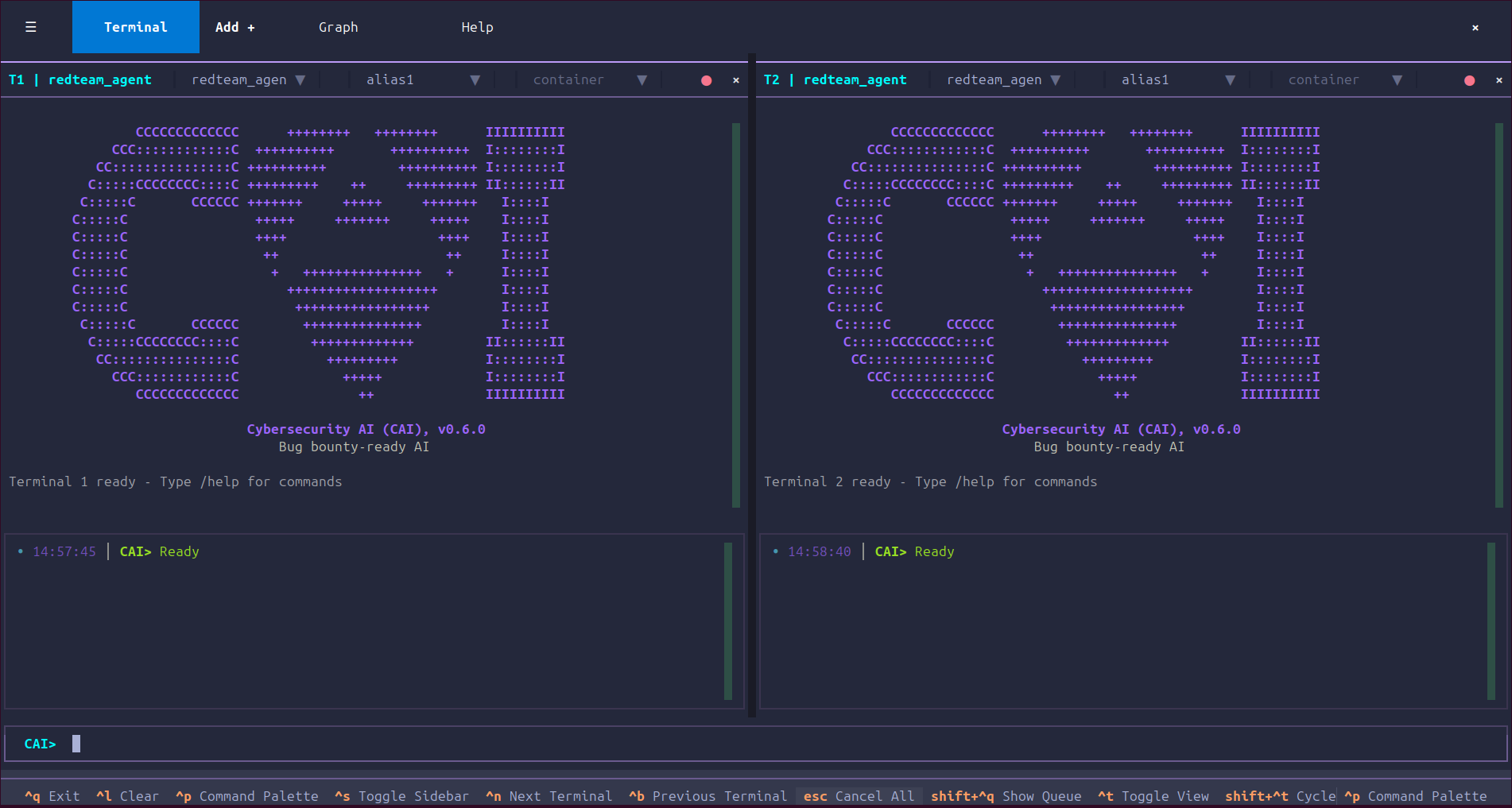Close Terminal 2 with its × button

point(1498,79)
